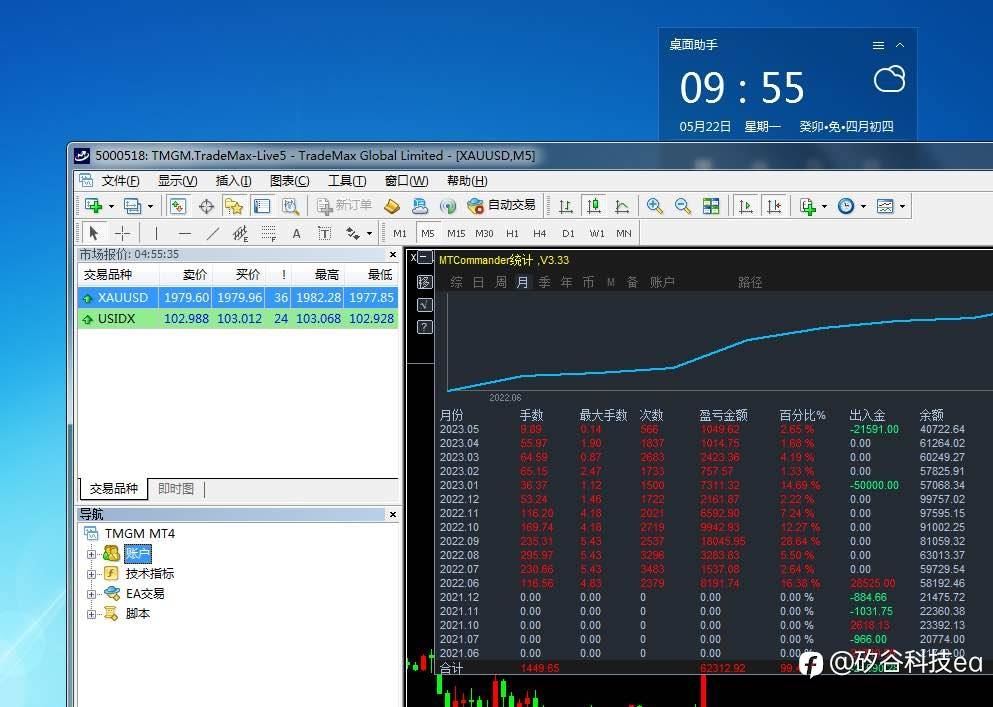The height and width of the screenshot is (707, 993).
Task: Click the chart templates icon
Action: [x=885, y=206]
